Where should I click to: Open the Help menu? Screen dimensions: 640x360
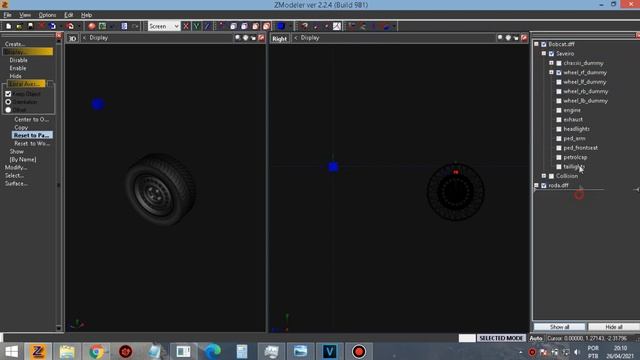coord(87,15)
